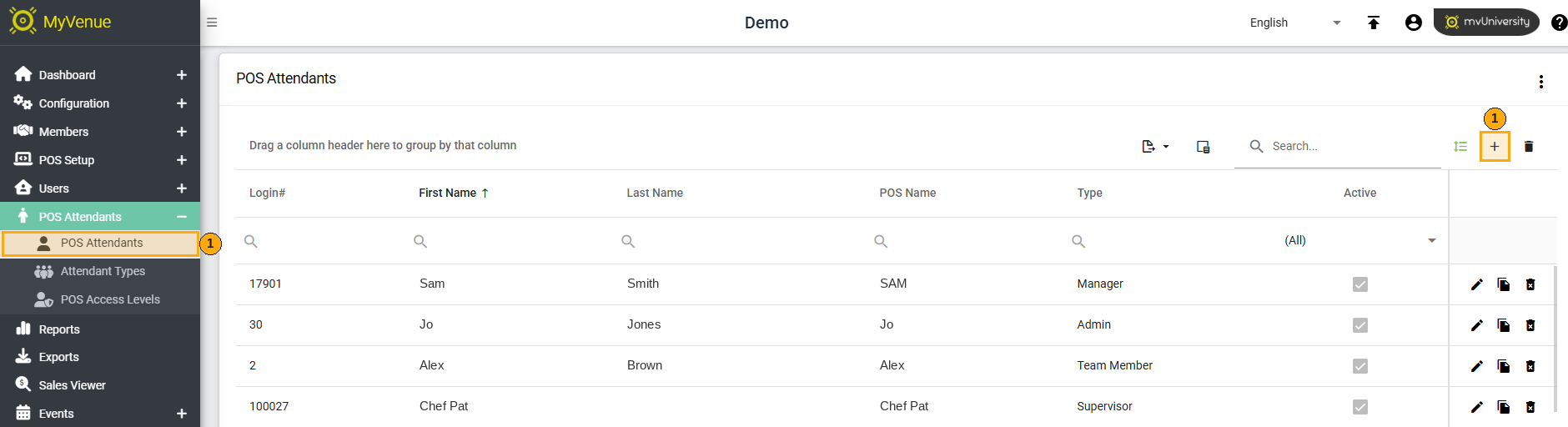The height and width of the screenshot is (427, 1568).
Task: Click the MyVenue logo
Action: coord(60,22)
